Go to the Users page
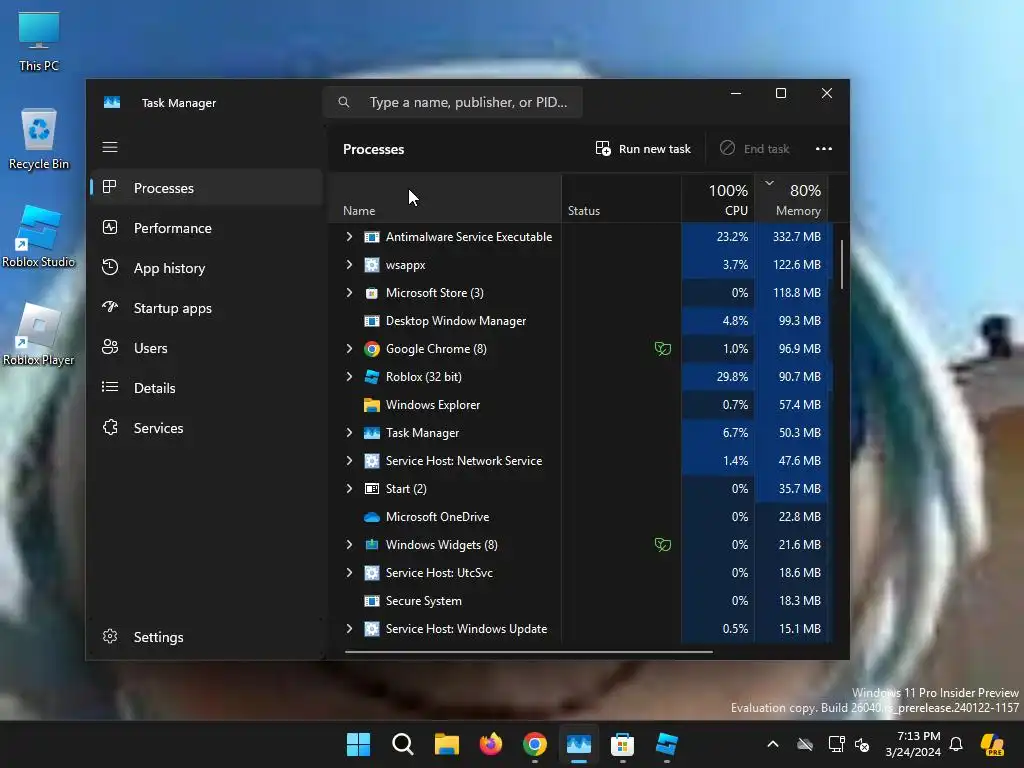The image size is (1024, 768). [206, 348]
